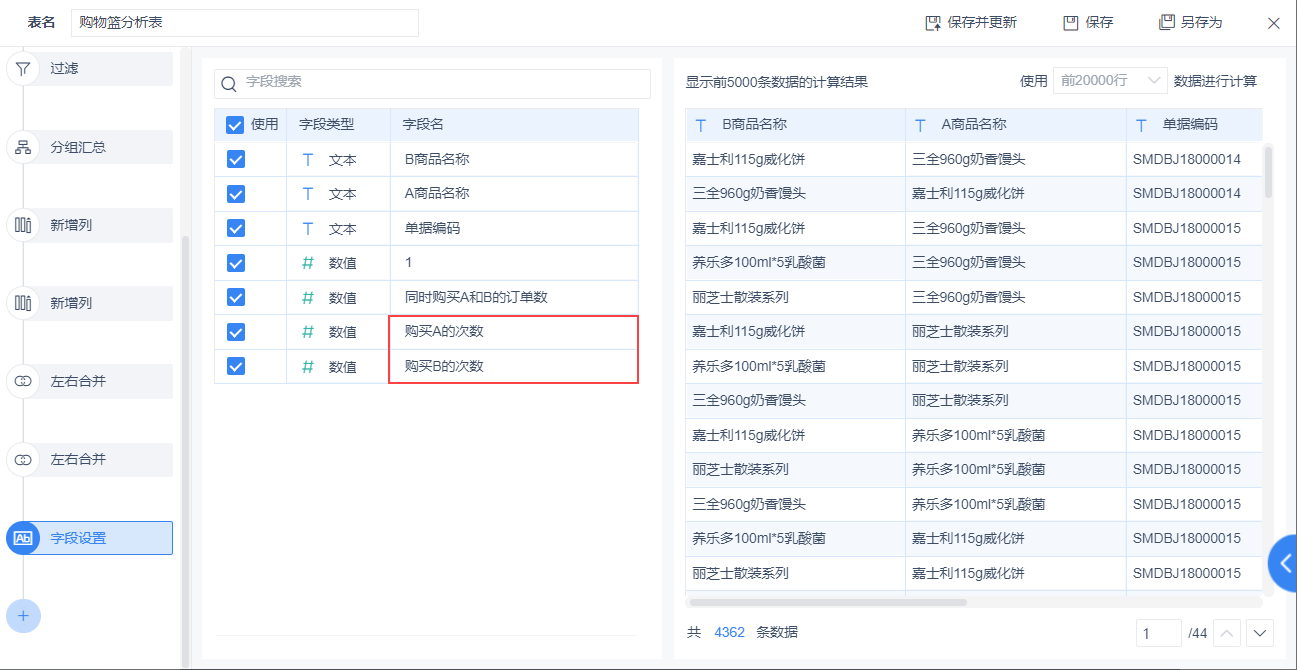Image resolution: width=1297 pixels, height=670 pixels.
Task: Click the 同时购买A和B的订单数 field name
Action: click(x=476, y=297)
